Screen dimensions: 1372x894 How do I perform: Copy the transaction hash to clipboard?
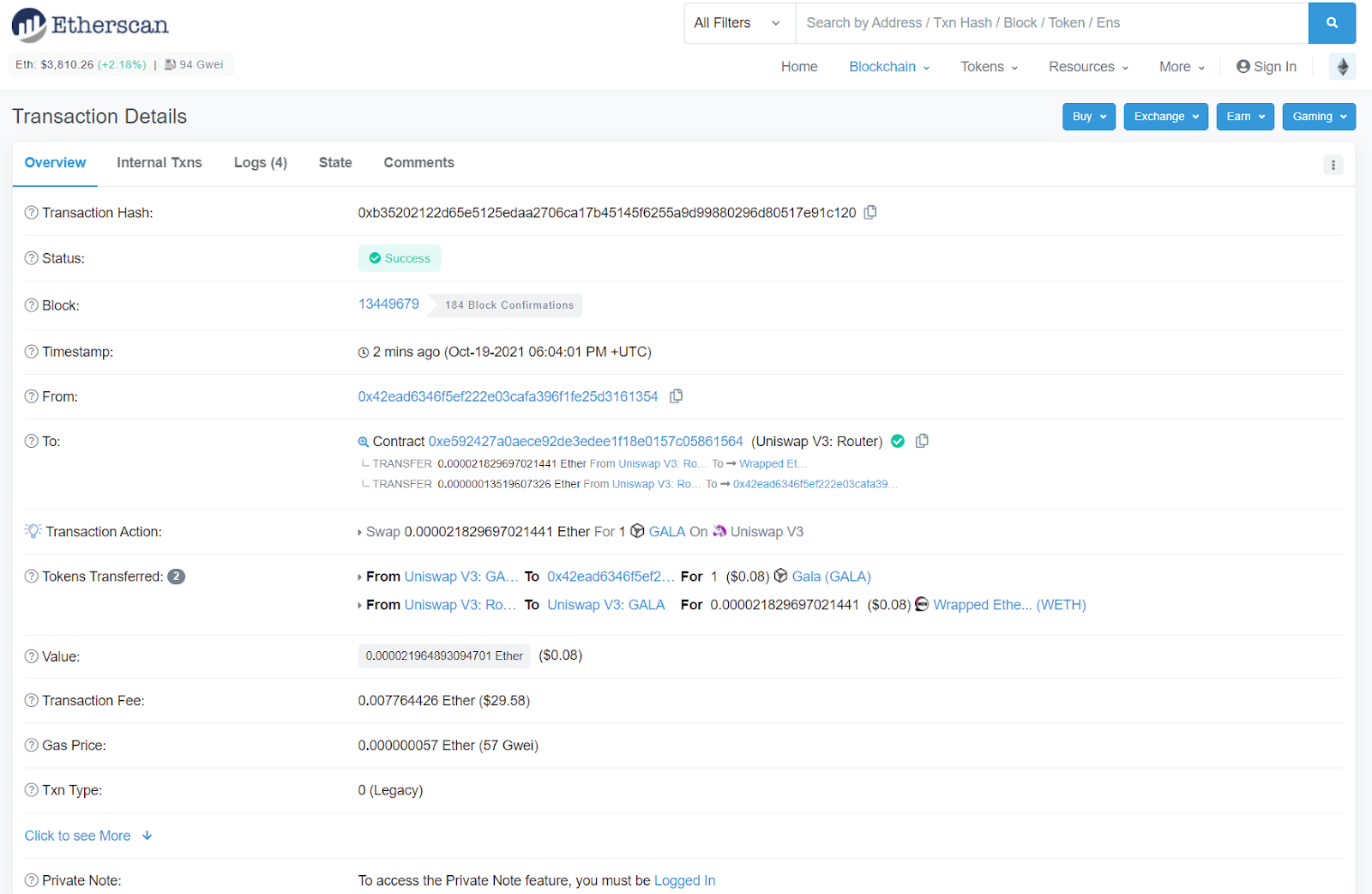pos(870,212)
